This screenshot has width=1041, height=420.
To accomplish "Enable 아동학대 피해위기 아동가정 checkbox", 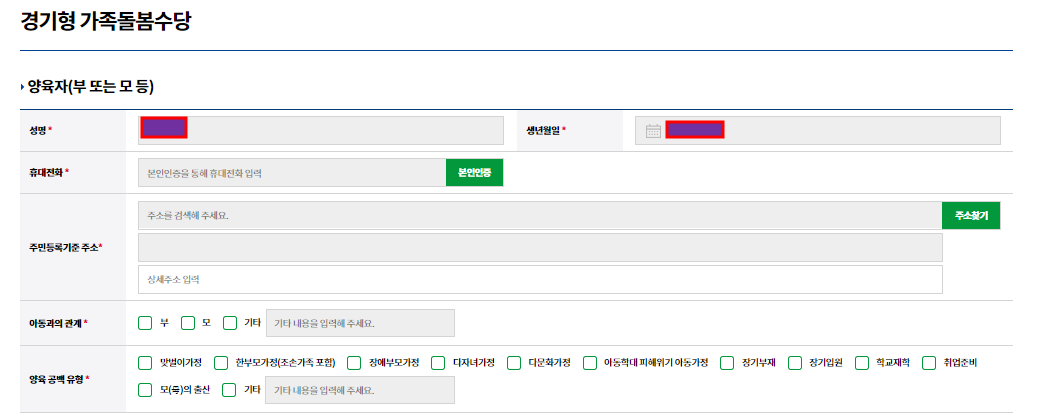I will click(590, 363).
